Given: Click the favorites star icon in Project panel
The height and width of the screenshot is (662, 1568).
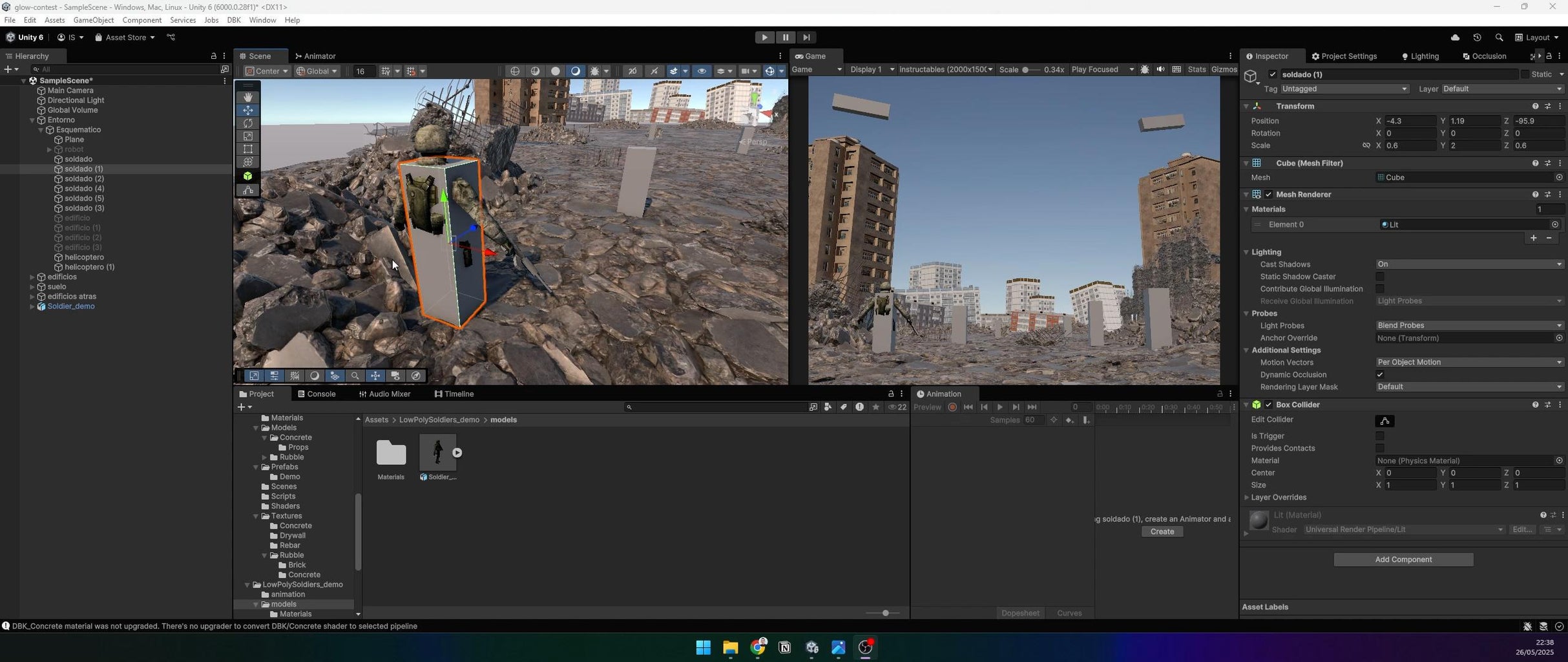Looking at the screenshot, I should click(876, 407).
